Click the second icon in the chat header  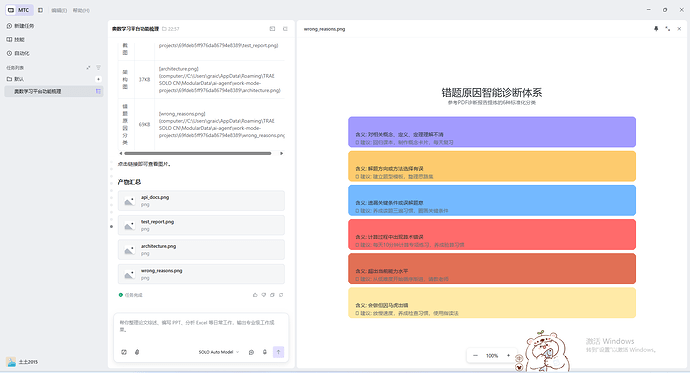(285, 29)
